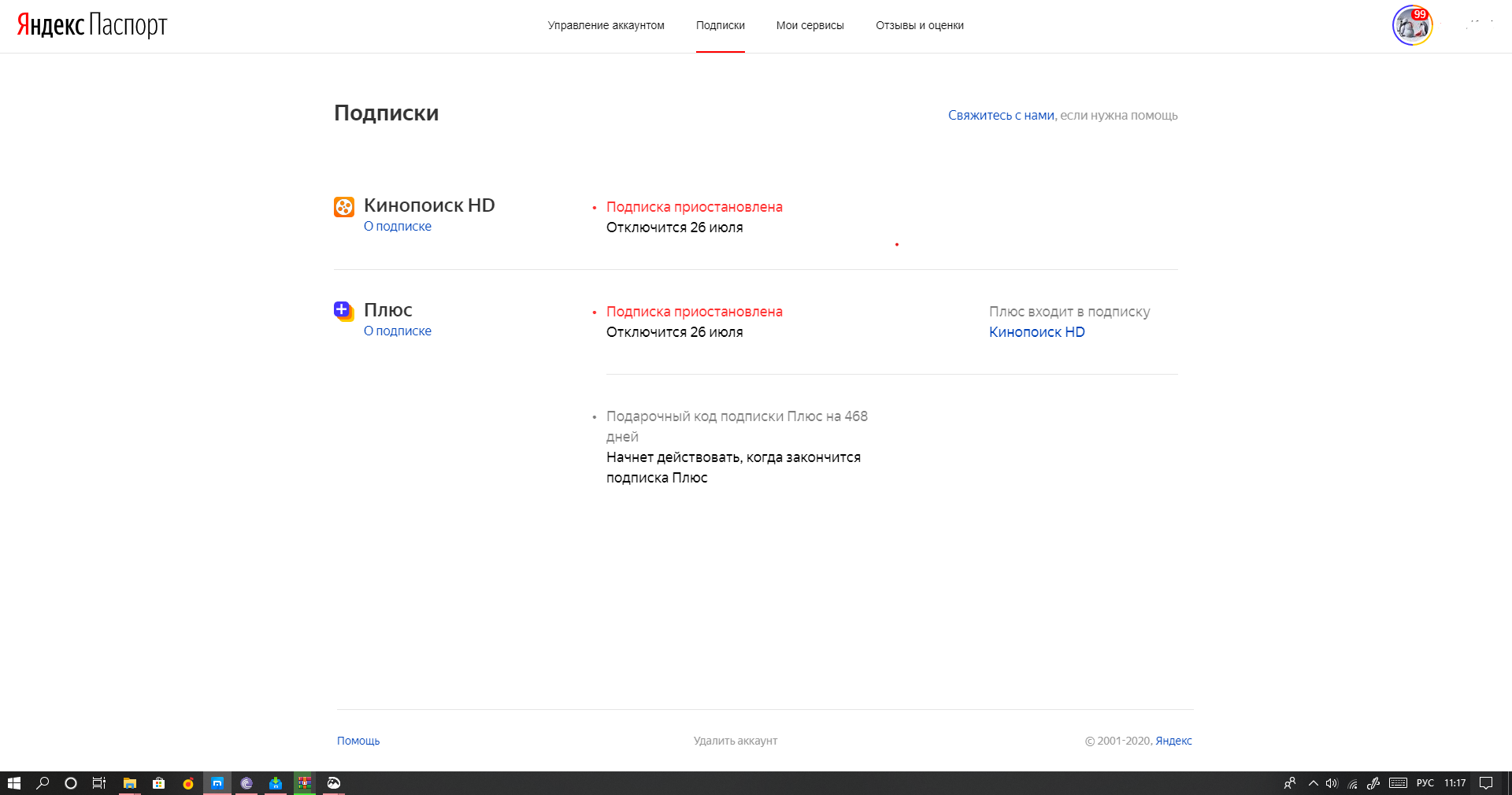Open the white panda-like taskbar icon

coord(334,783)
